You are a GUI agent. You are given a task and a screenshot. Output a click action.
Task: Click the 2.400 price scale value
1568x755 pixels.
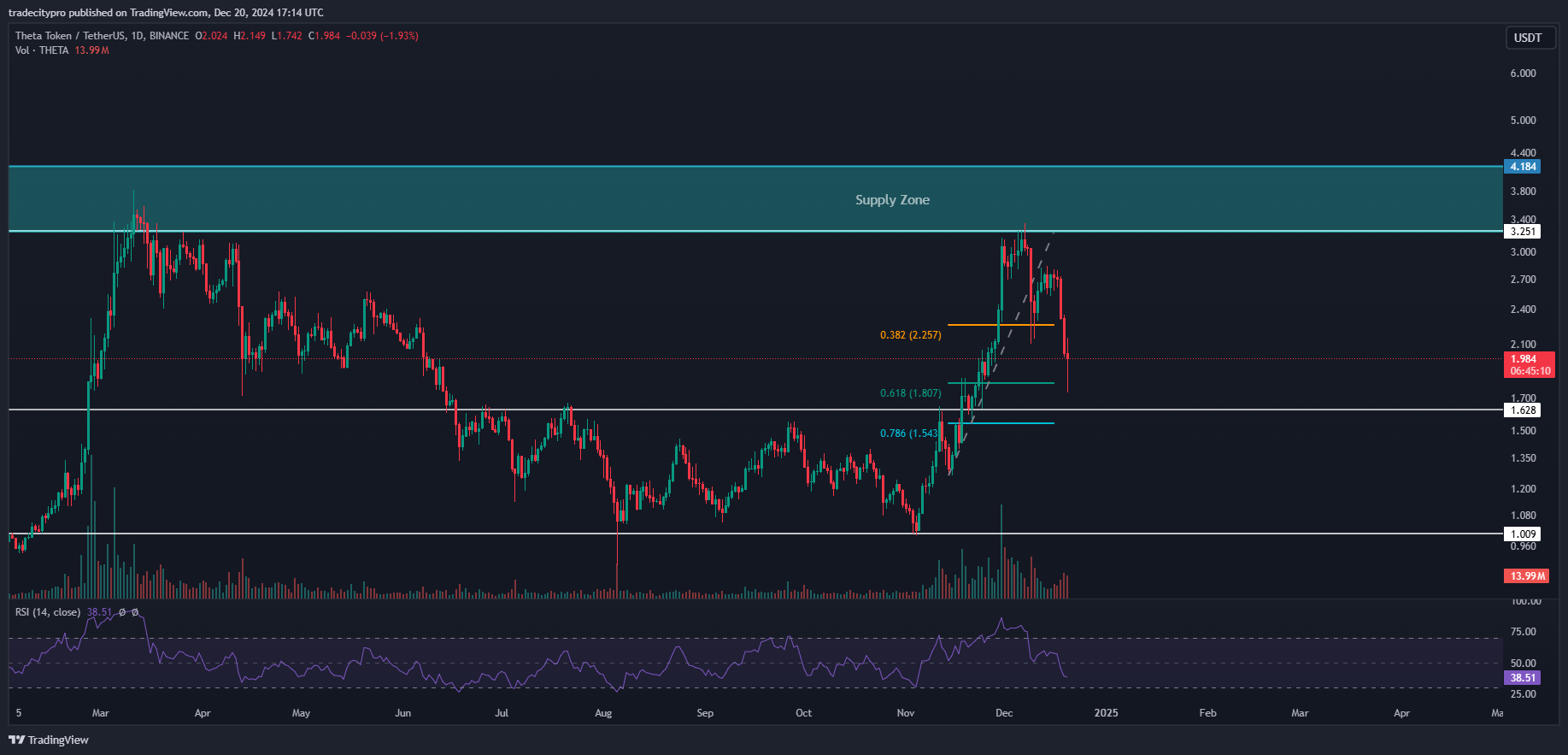[x=1523, y=310]
